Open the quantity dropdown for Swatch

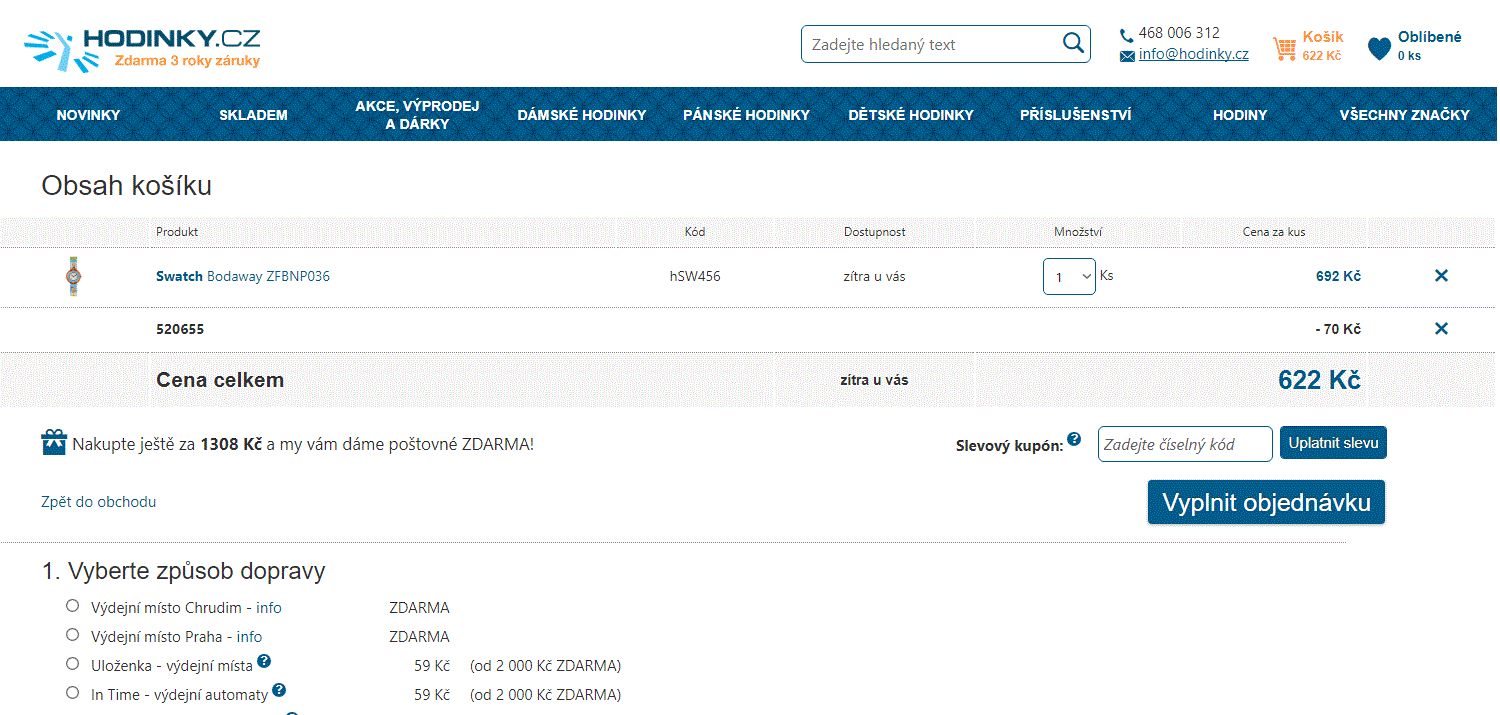click(x=1069, y=277)
